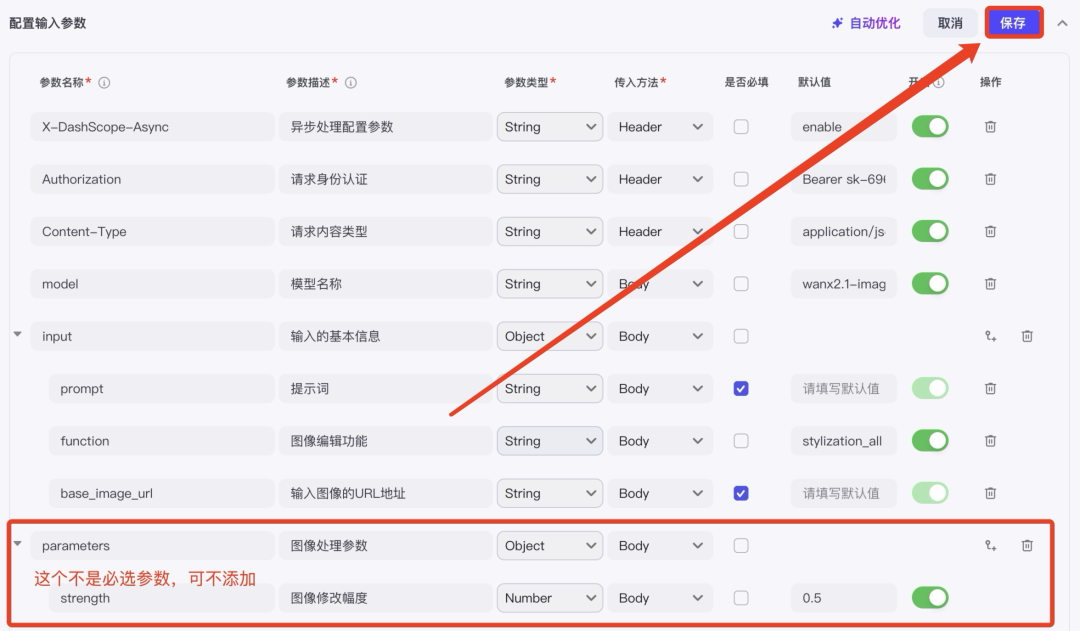Toggle off Authorization enable switch
The width and height of the screenshot is (1080, 631).
pyautogui.click(x=930, y=179)
